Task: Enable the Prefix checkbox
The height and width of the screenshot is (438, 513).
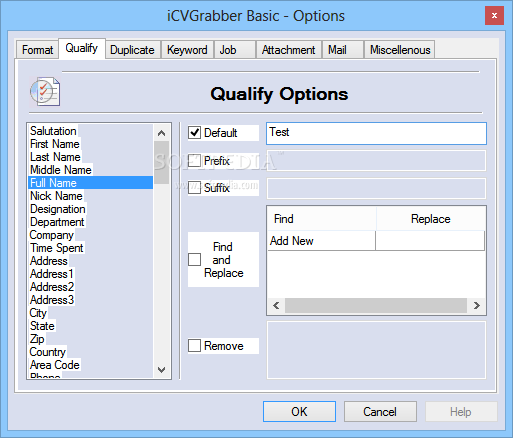Action: point(194,161)
